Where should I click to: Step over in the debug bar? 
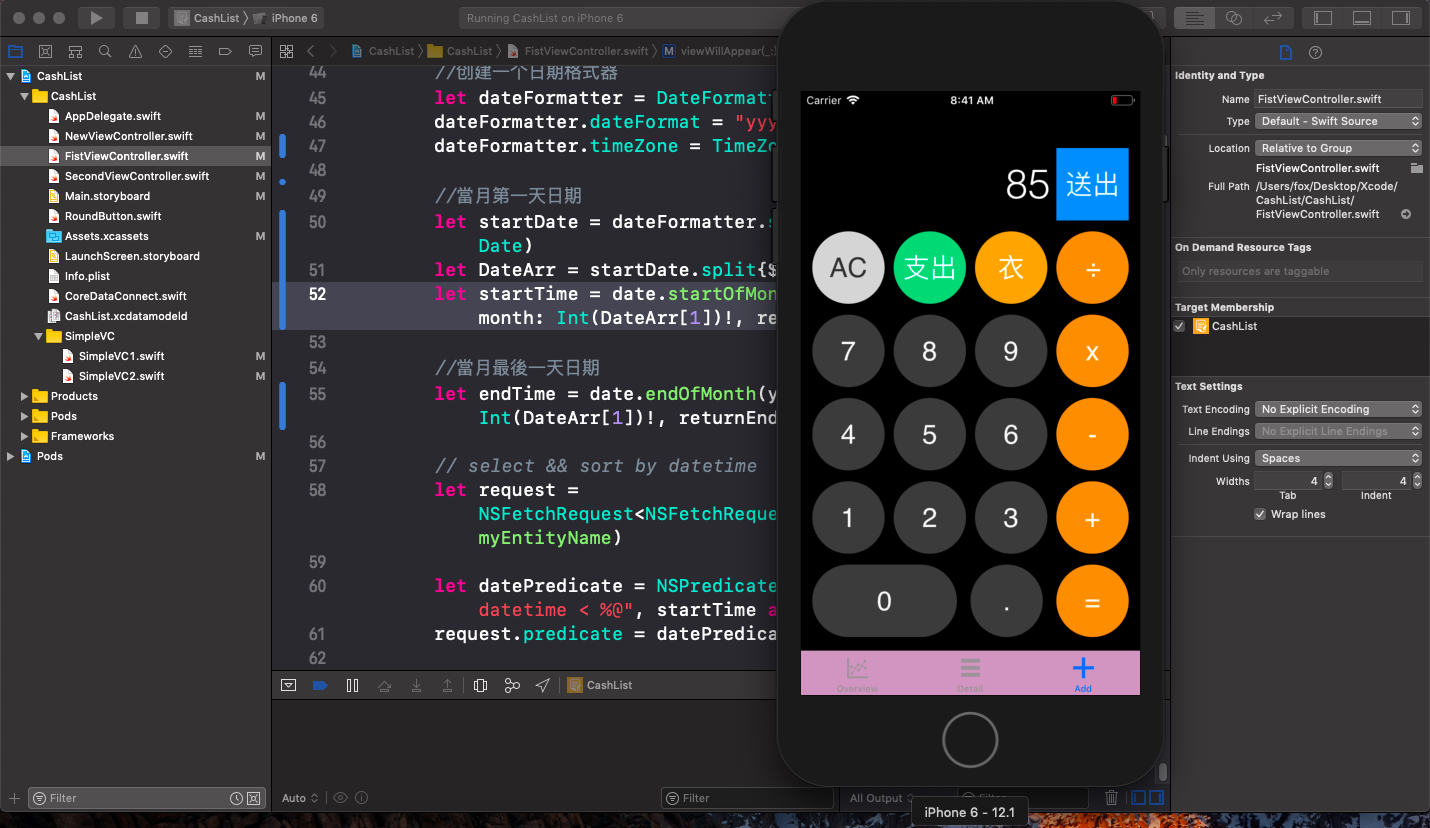tap(384, 685)
